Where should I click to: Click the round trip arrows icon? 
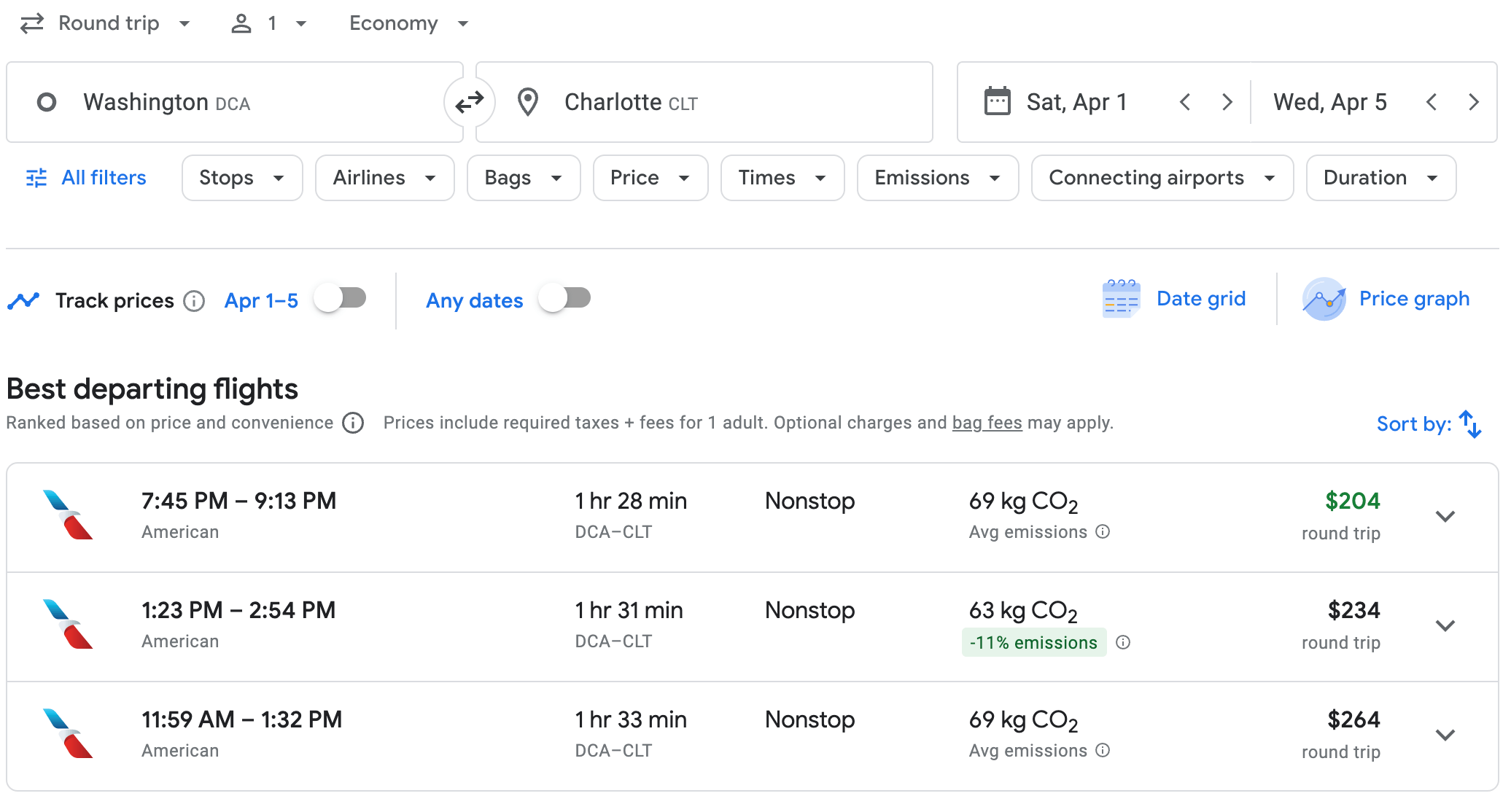[x=32, y=23]
